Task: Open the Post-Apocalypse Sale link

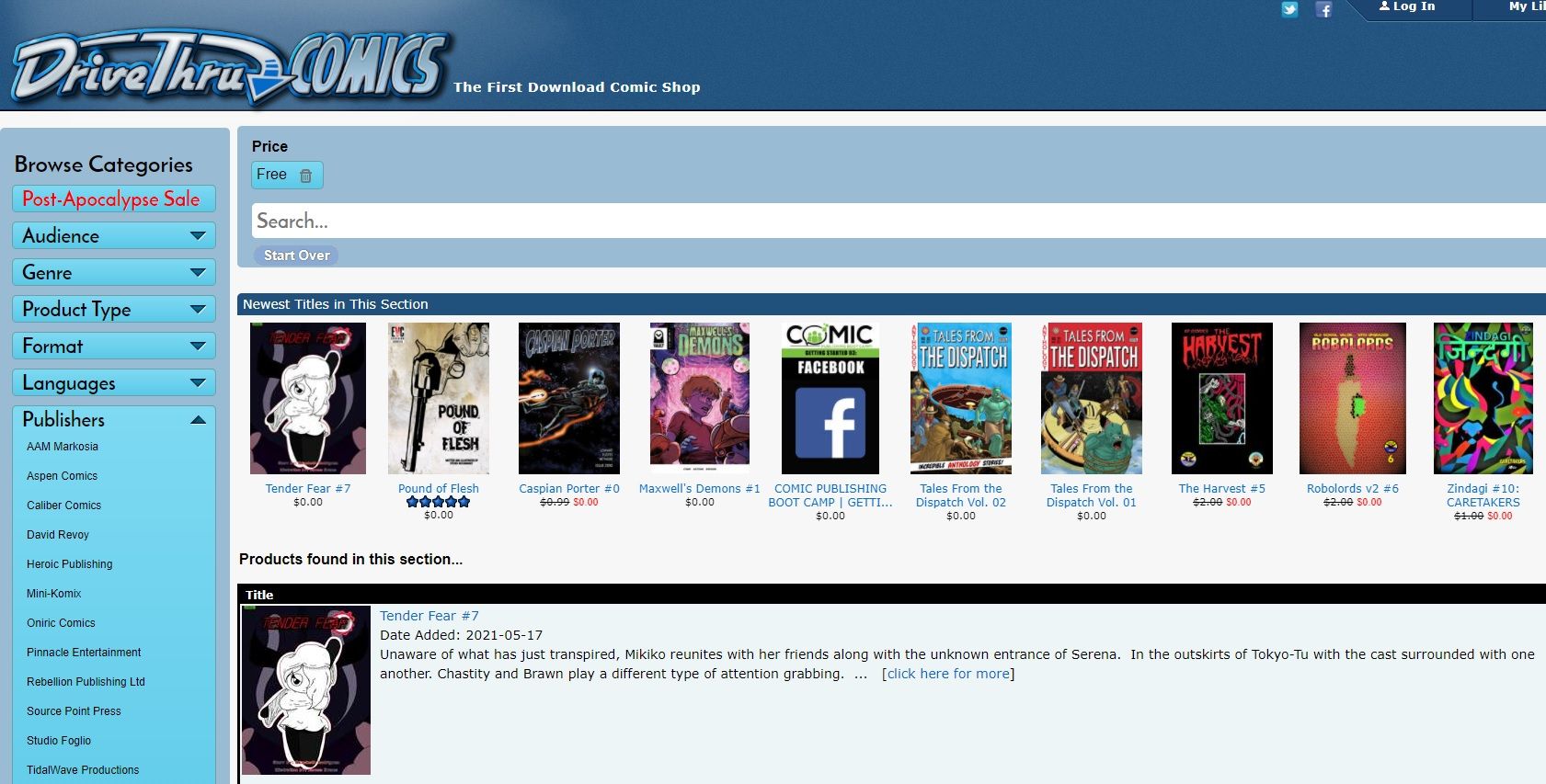Action: coord(114,199)
